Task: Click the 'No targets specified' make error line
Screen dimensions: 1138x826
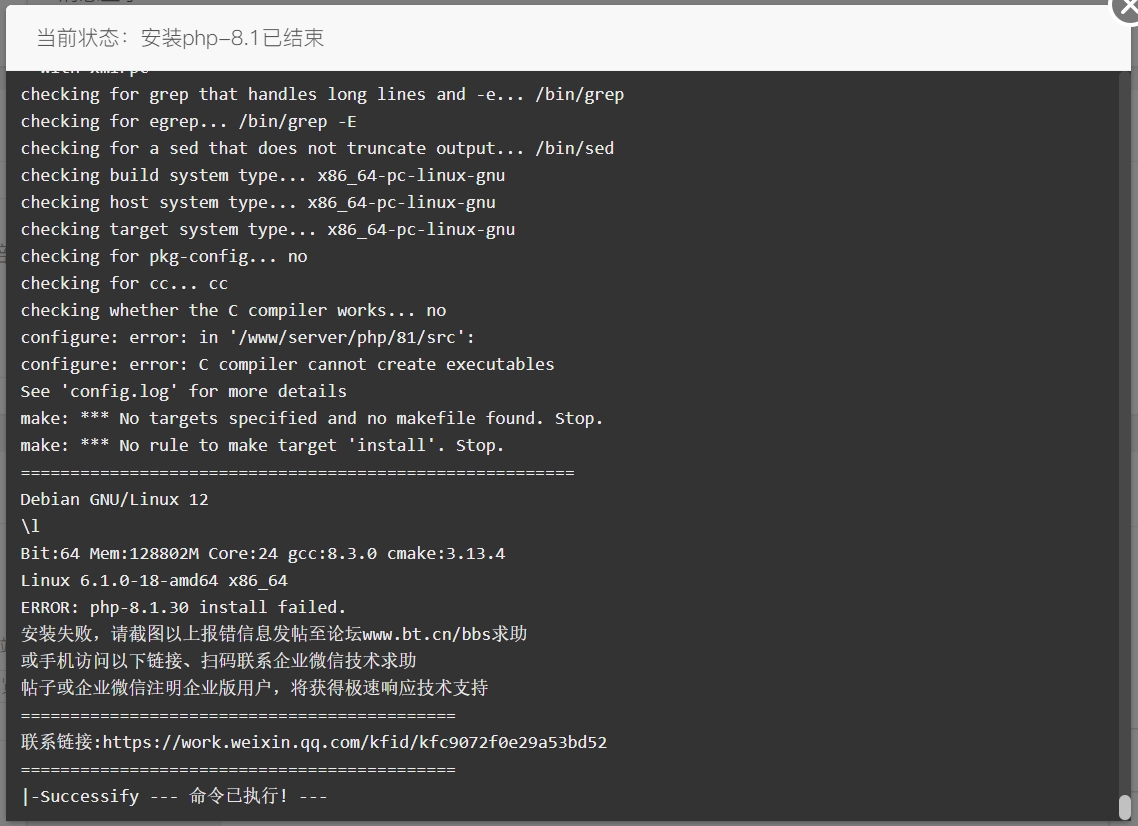Action: 311,419
